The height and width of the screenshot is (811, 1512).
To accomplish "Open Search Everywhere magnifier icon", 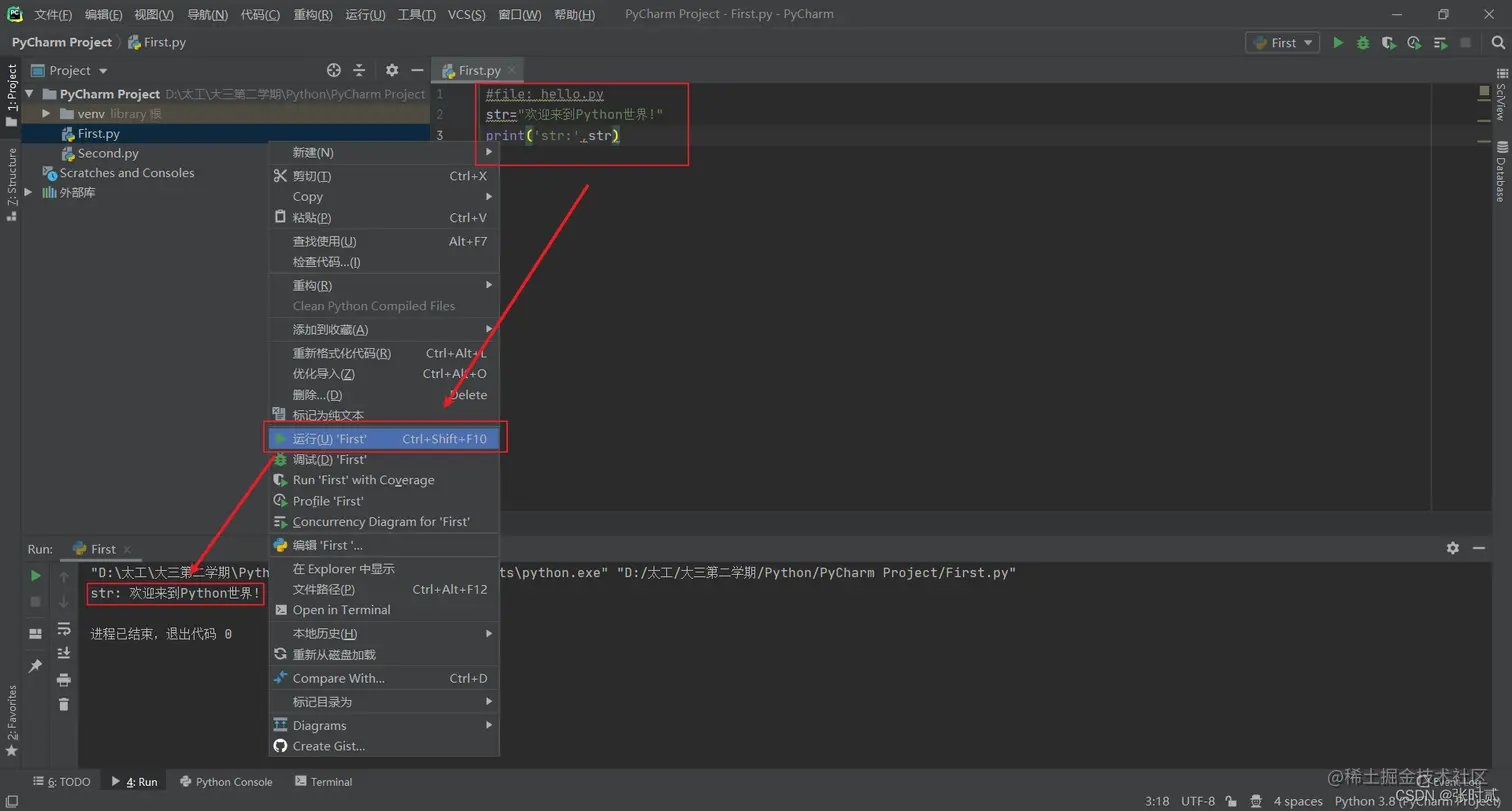I will pos(1497,43).
